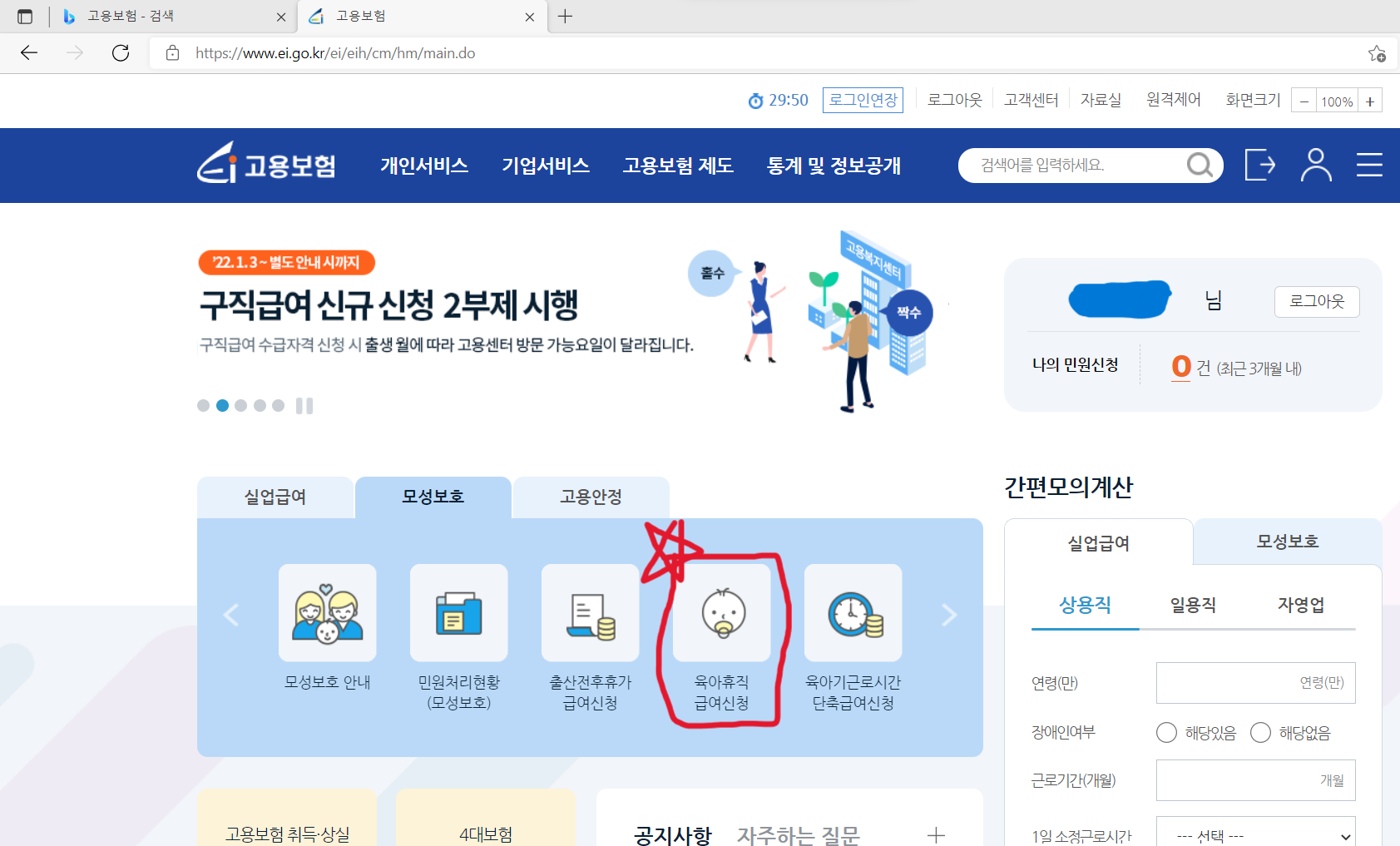The width and height of the screenshot is (1400, 846).
Task: Go back with the browser back arrow
Action: pyautogui.click(x=29, y=53)
